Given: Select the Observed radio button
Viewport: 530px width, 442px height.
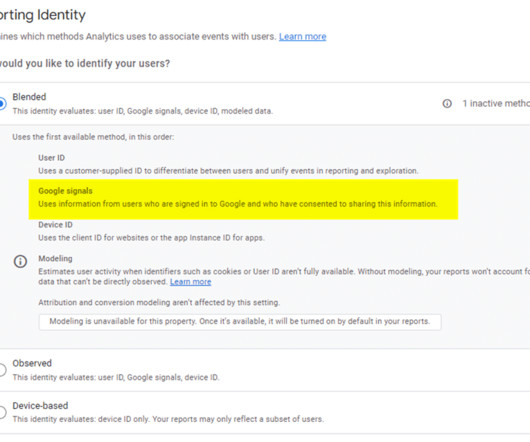Looking at the screenshot, I should point(2,370).
